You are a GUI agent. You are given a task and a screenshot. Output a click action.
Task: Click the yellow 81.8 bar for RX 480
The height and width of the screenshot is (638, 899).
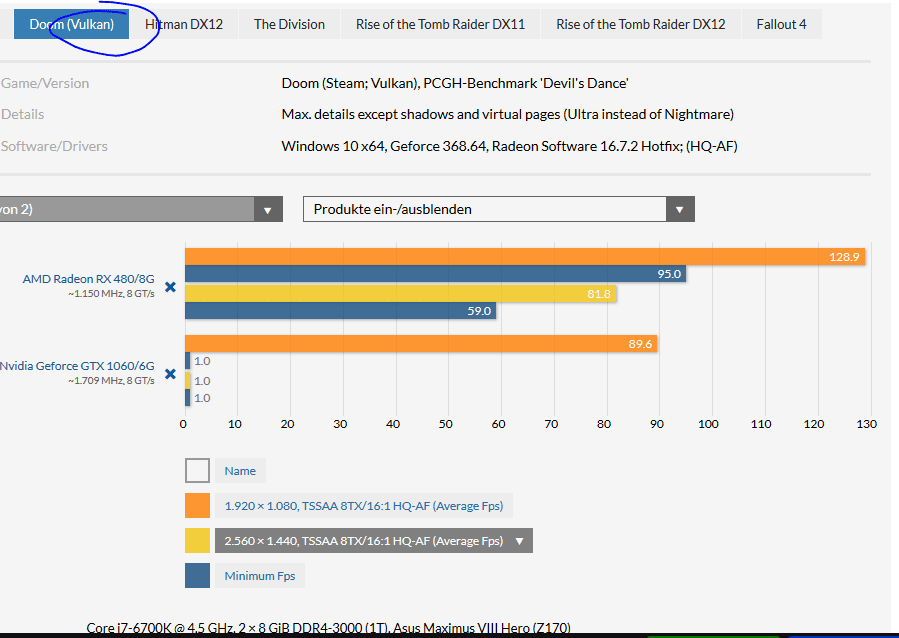(x=400, y=294)
